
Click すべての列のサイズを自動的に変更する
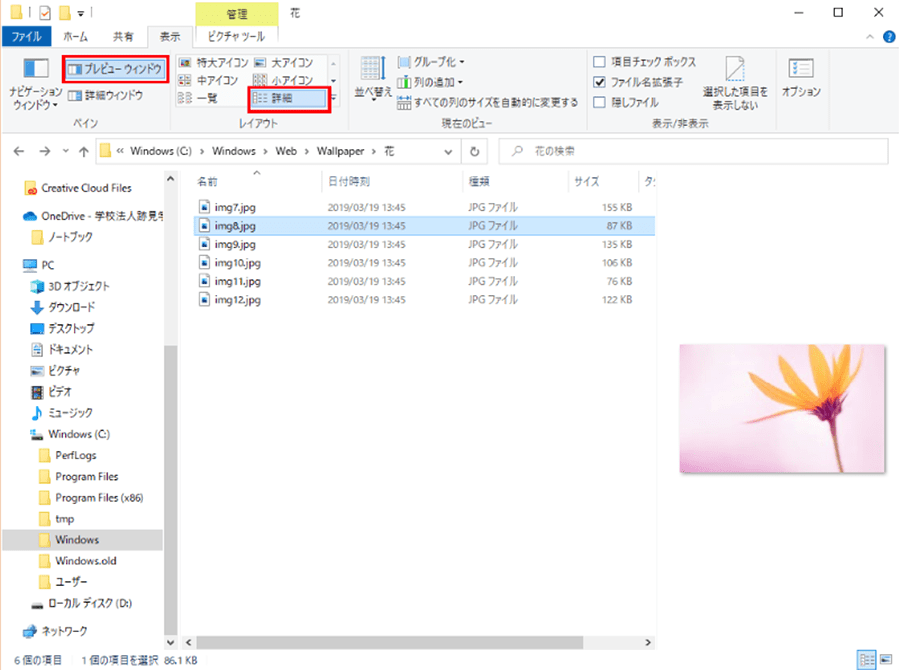click(x=488, y=103)
